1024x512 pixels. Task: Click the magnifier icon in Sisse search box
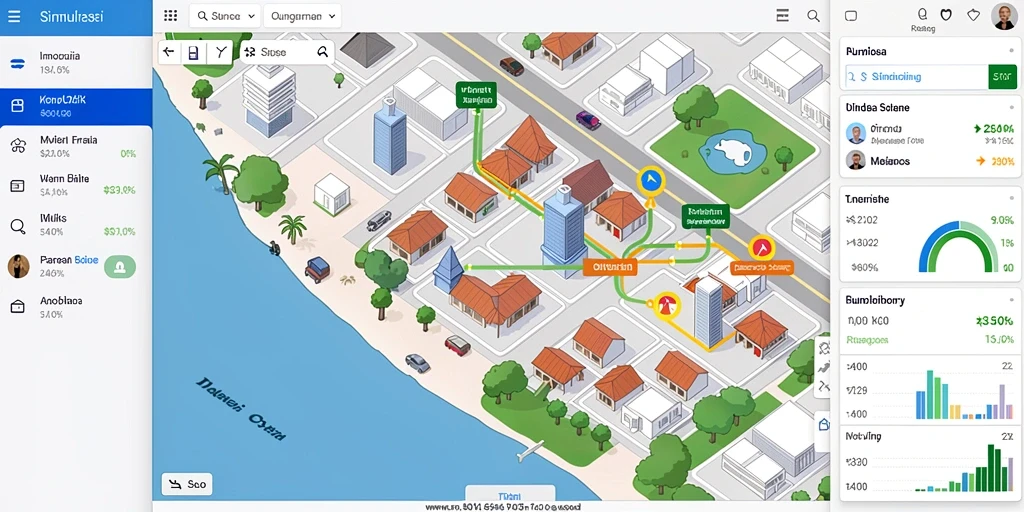[322, 52]
